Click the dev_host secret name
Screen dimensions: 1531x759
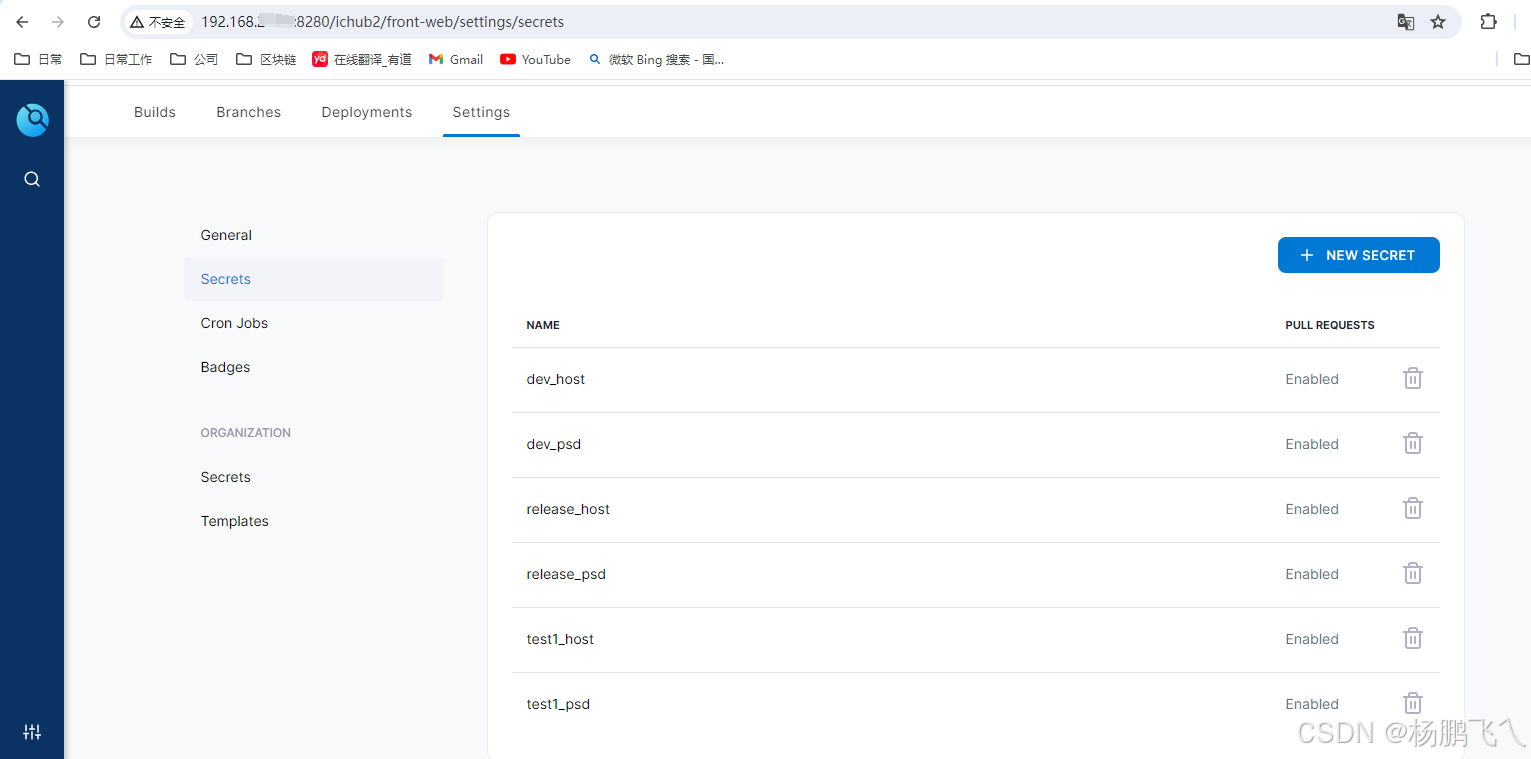click(556, 379)
